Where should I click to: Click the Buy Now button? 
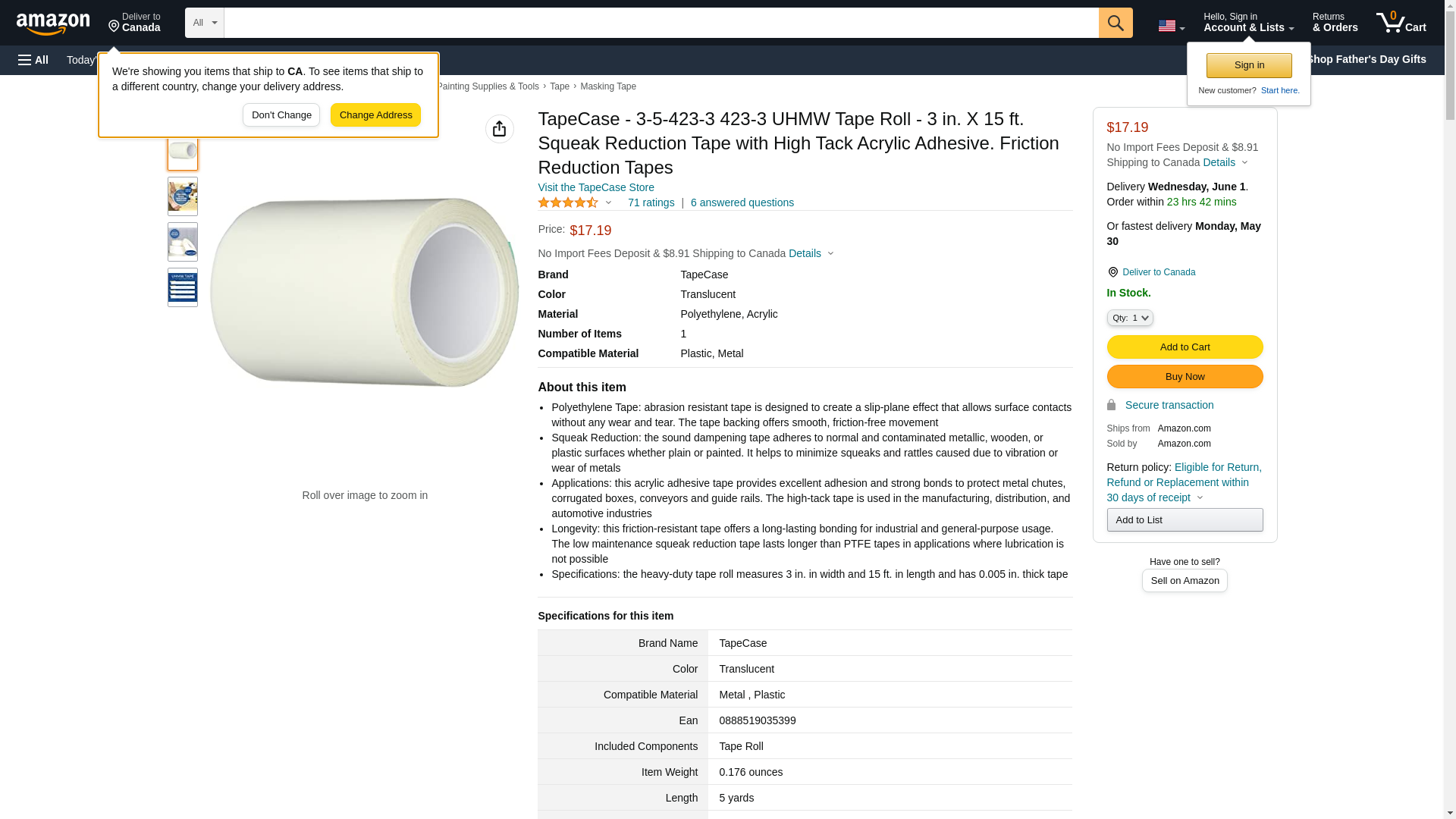pyautogui.click(x=1184, y=377)
